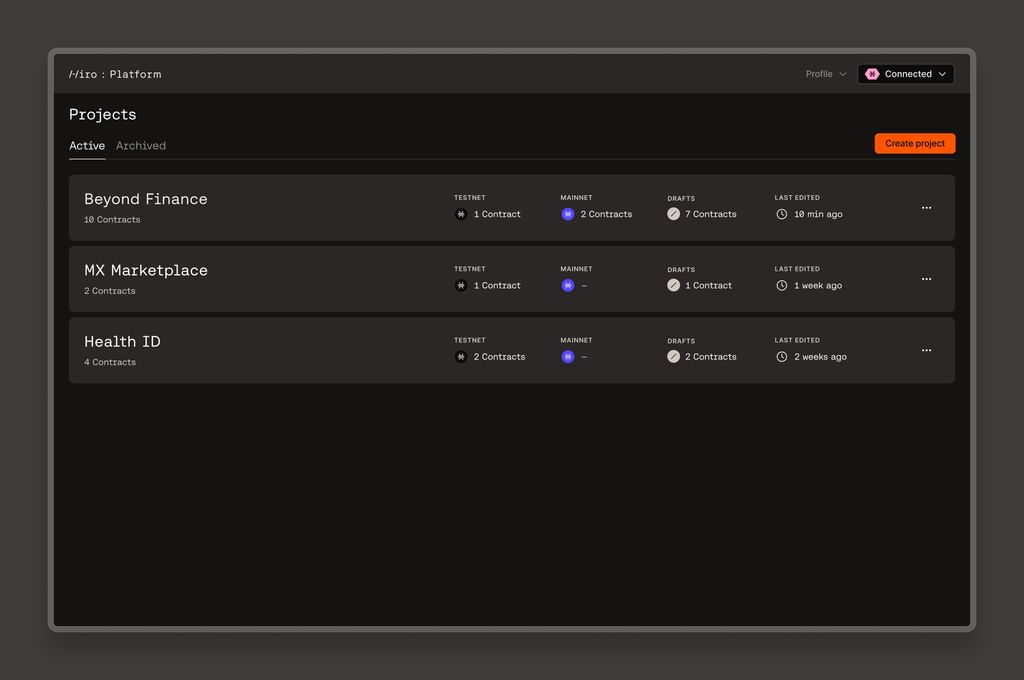Open the options menu for Beyond Finance
Image resolution: width=1024 pixels, height=680 pixels.
click(926, 207)
